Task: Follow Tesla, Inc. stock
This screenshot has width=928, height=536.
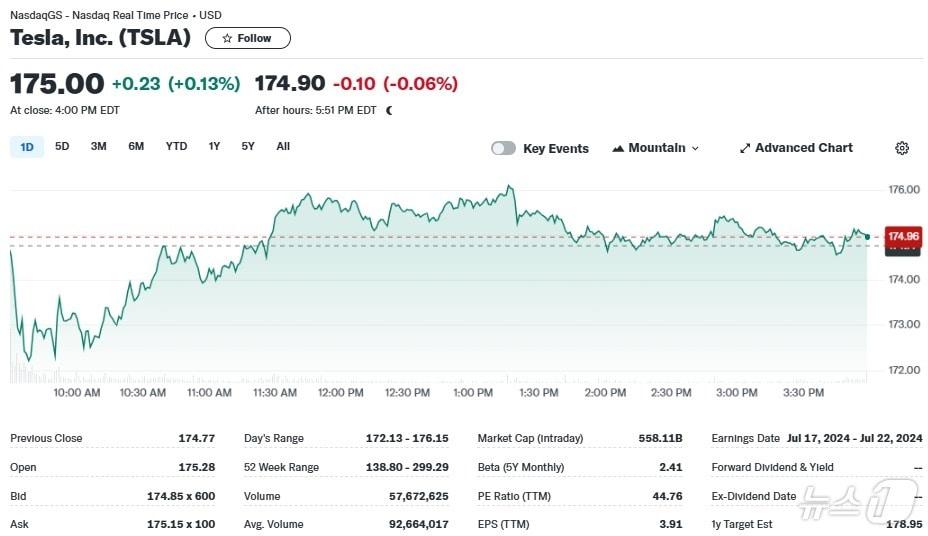Action: pos(248,38)
